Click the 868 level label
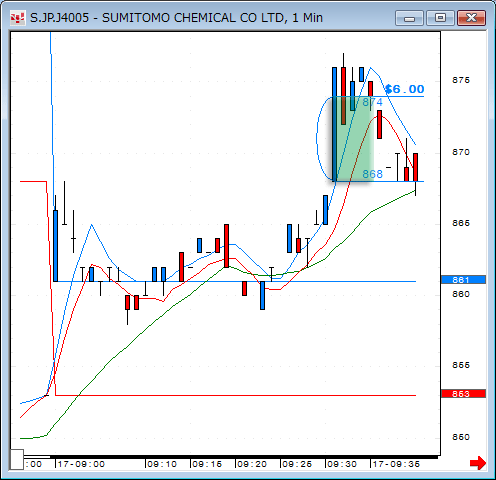The image size is (496, 480). pyautogui.click(x=372, y=174)
